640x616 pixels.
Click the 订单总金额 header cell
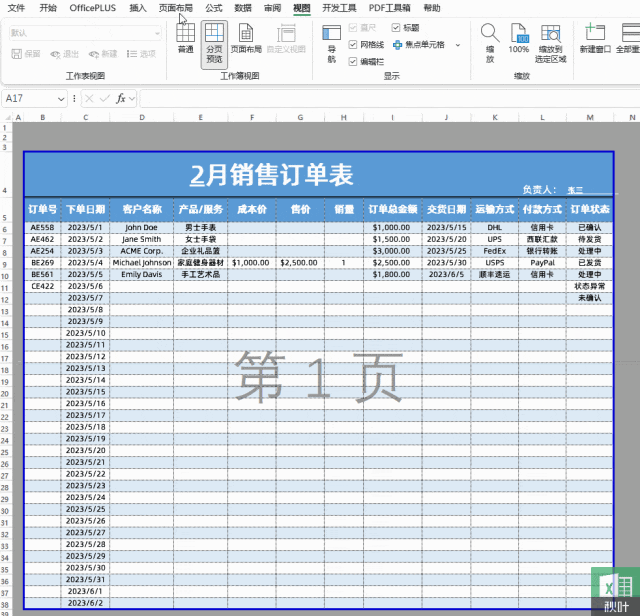click(x=393, y=209)
